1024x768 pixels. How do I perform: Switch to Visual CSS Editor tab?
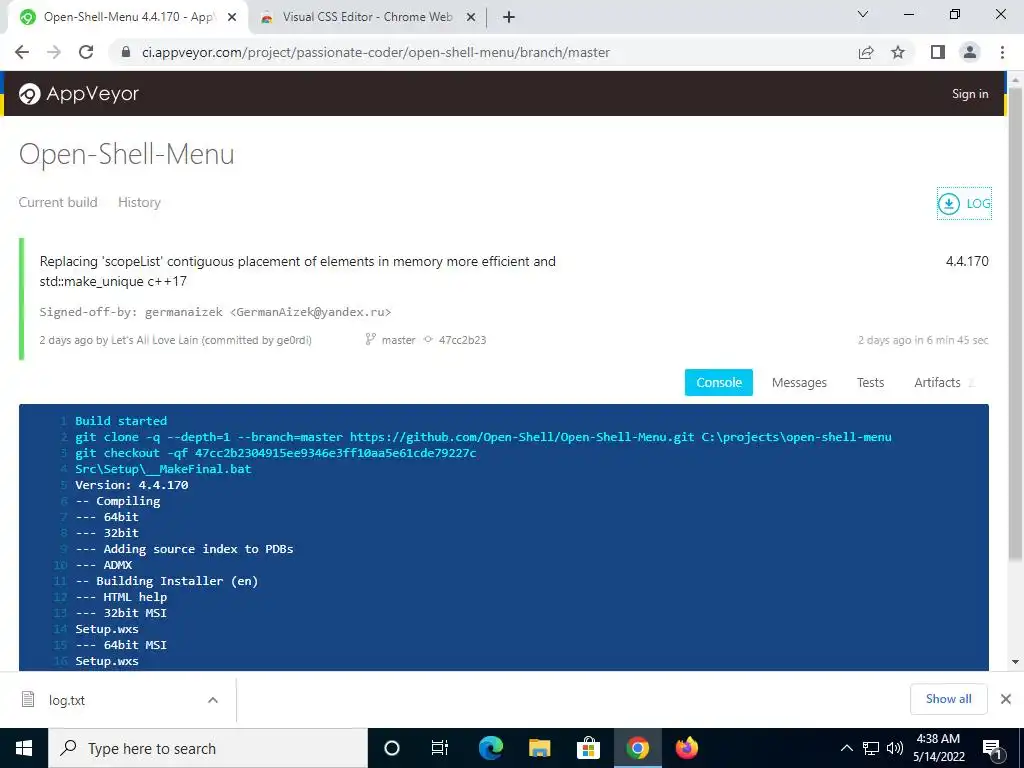tap(367, 18)
